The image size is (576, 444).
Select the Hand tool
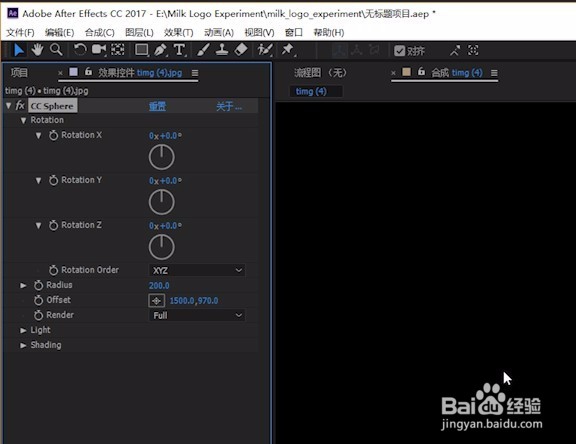tap(37, 50)
